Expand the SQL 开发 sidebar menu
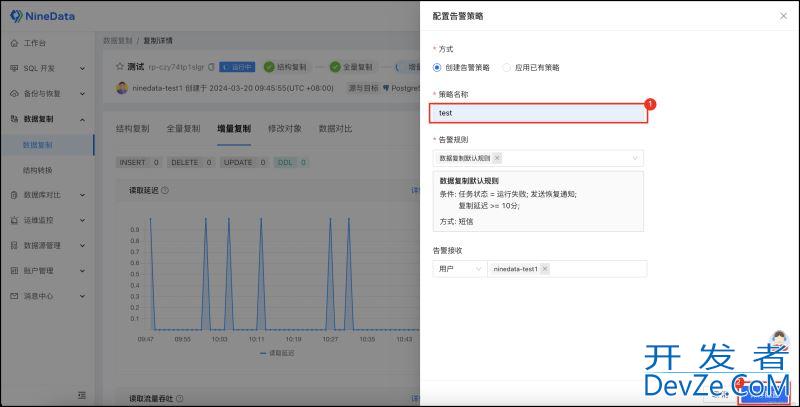This screenshot has height=407, width=800. (82, 68)
